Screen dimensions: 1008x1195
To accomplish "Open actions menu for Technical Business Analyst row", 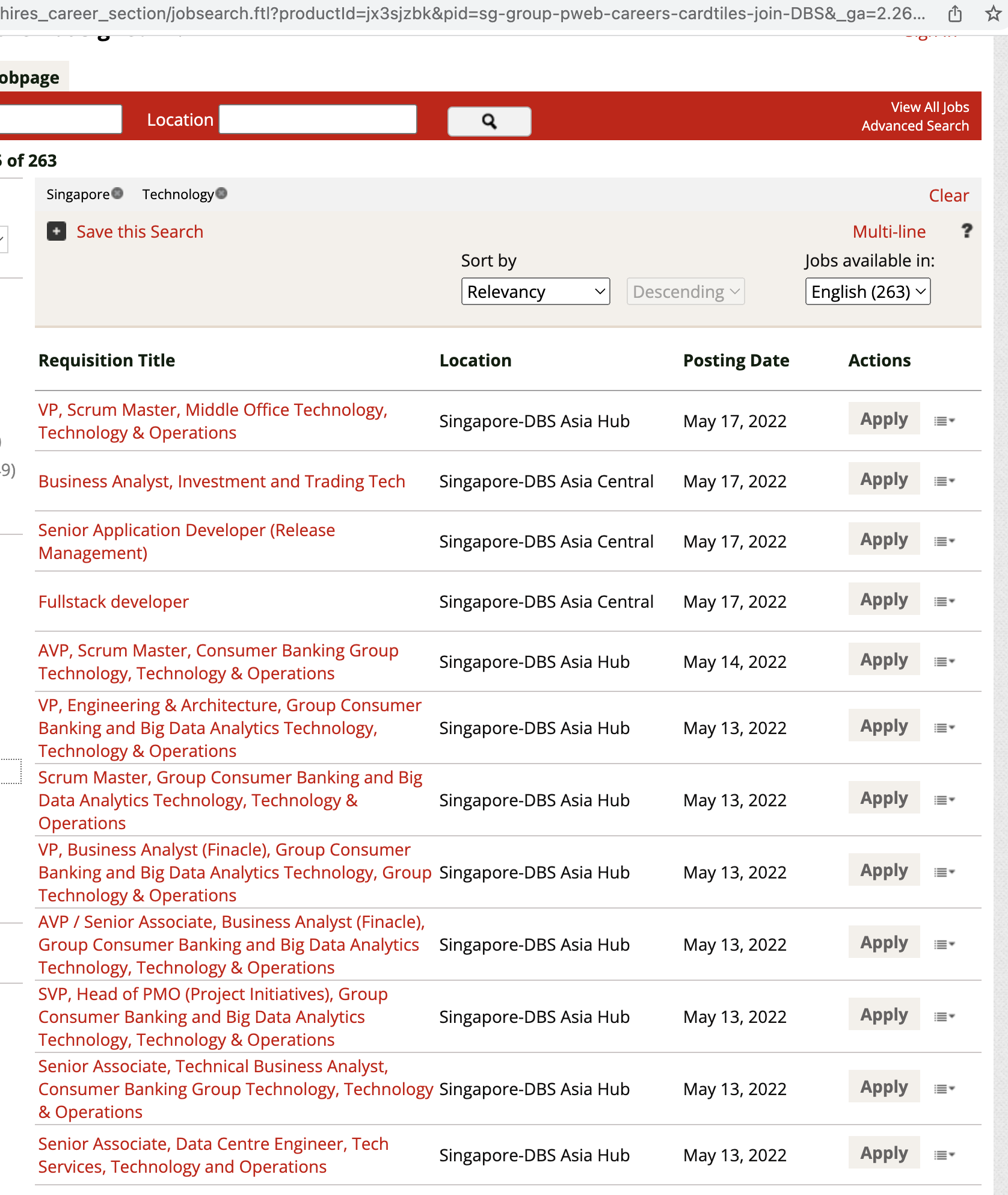I will 944,1089.
